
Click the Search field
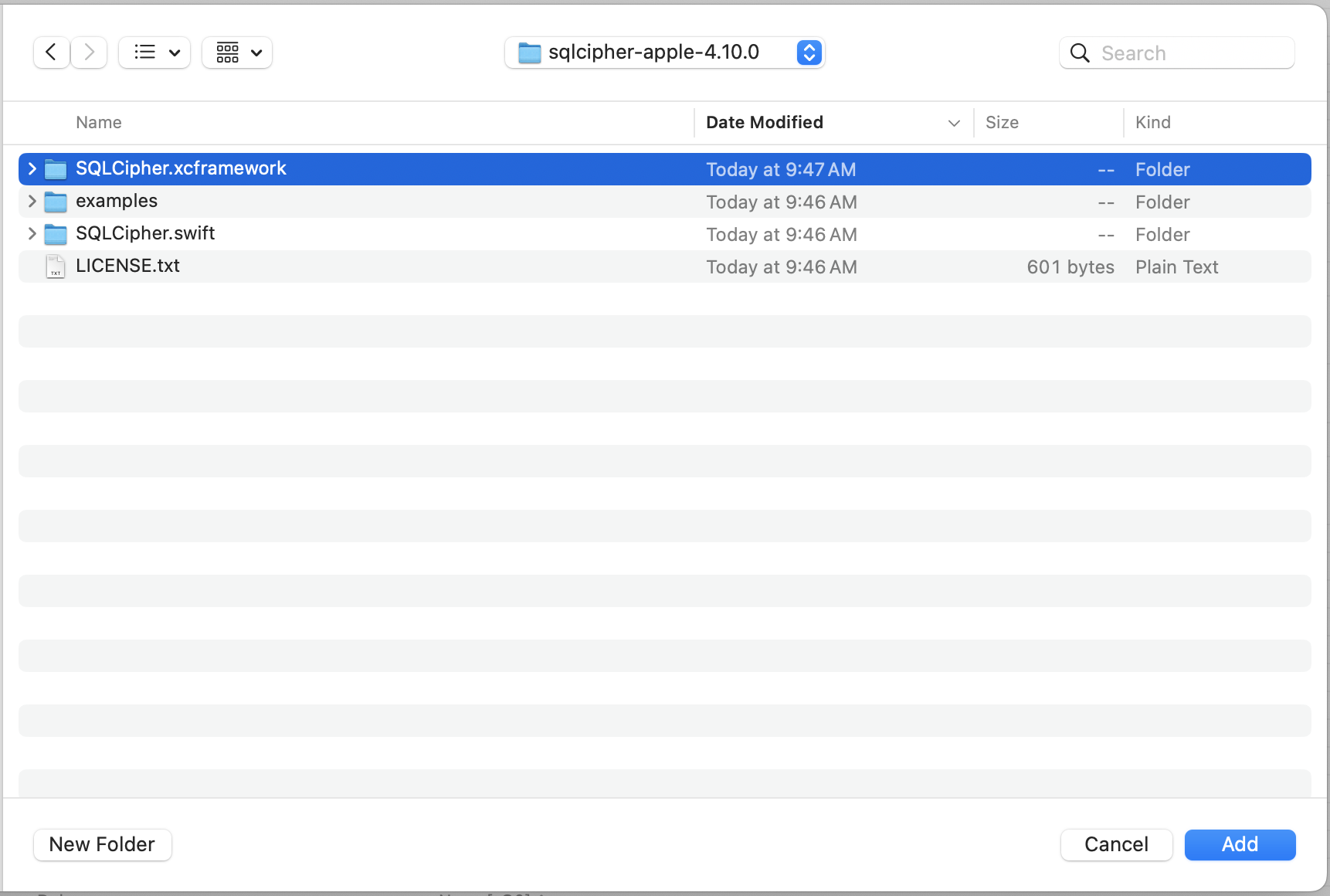1176,53
